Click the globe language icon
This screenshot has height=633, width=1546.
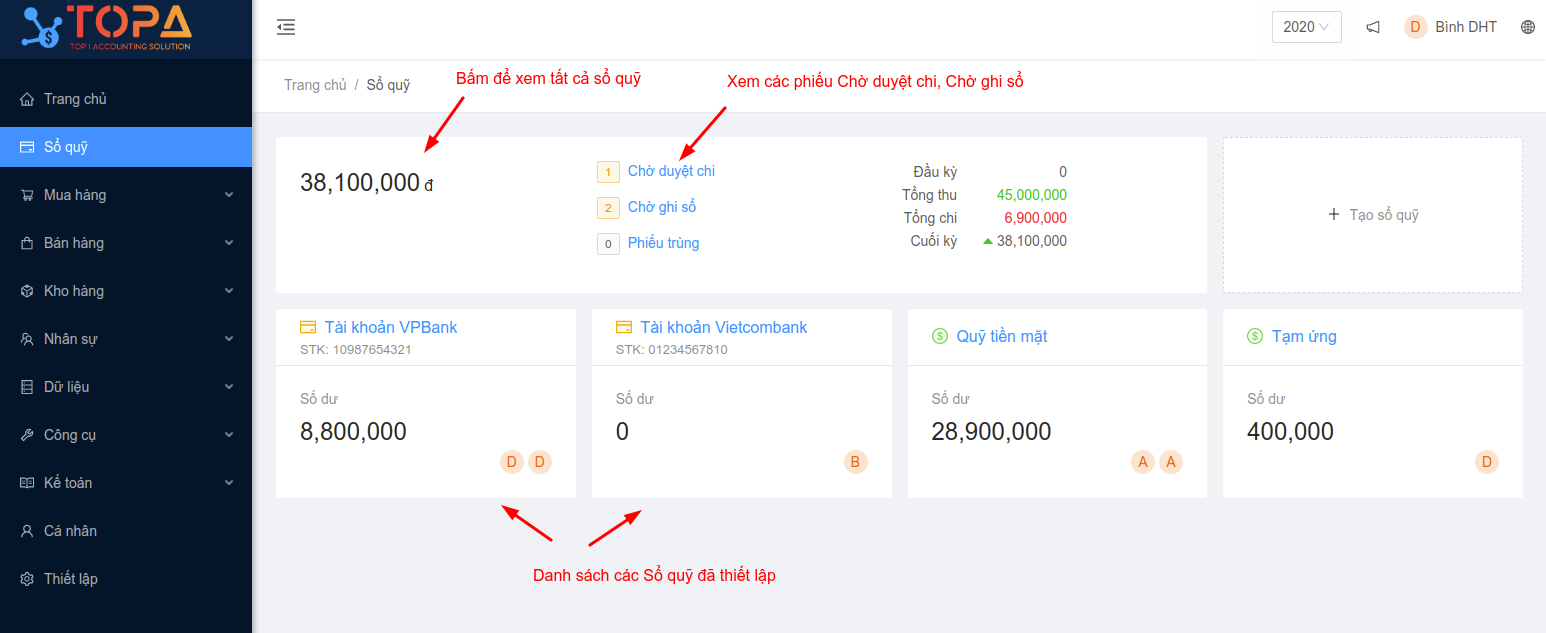tap(1528, 27)
